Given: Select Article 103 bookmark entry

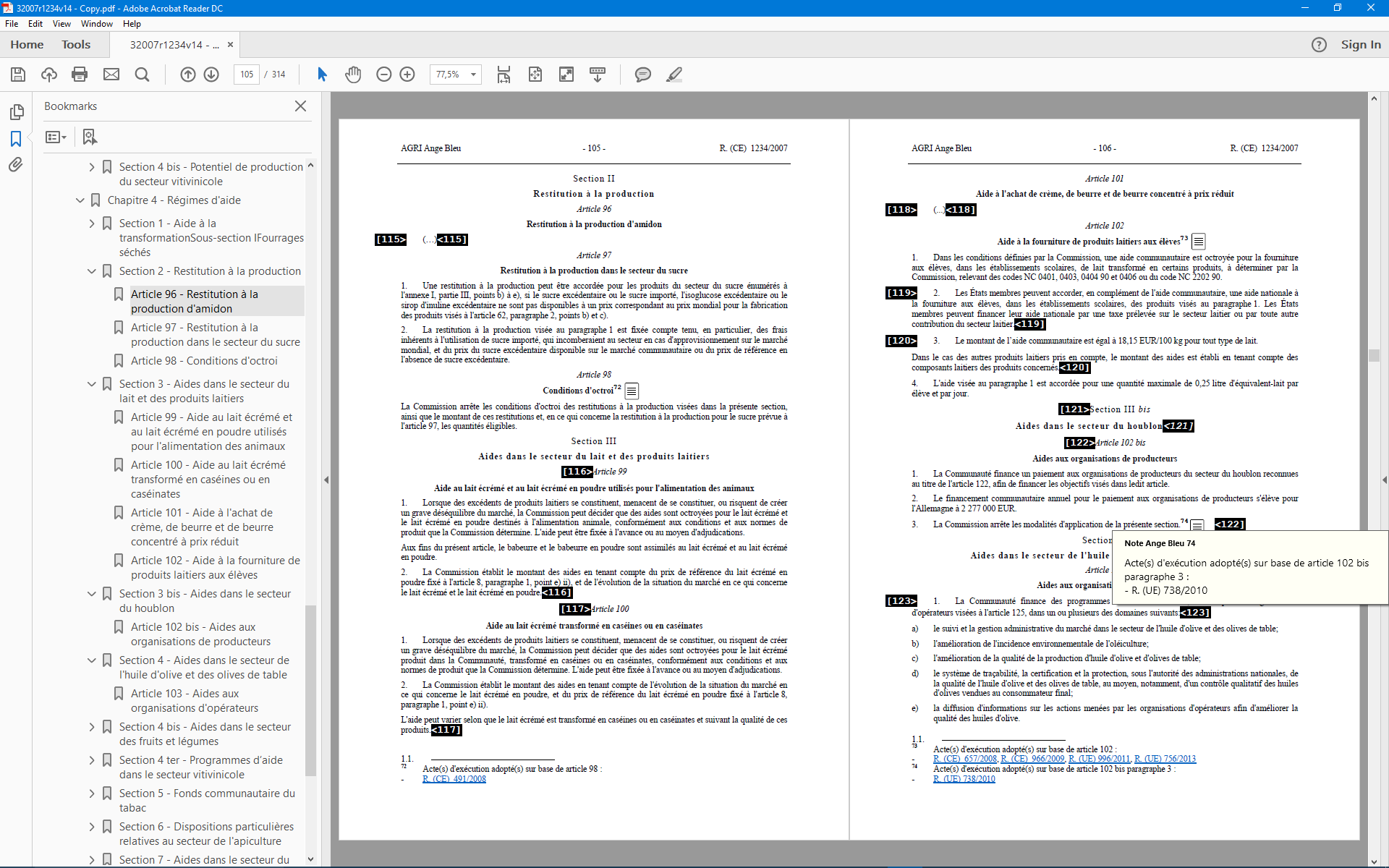Looking at the screenshot, I should click(x=195, y=701).
